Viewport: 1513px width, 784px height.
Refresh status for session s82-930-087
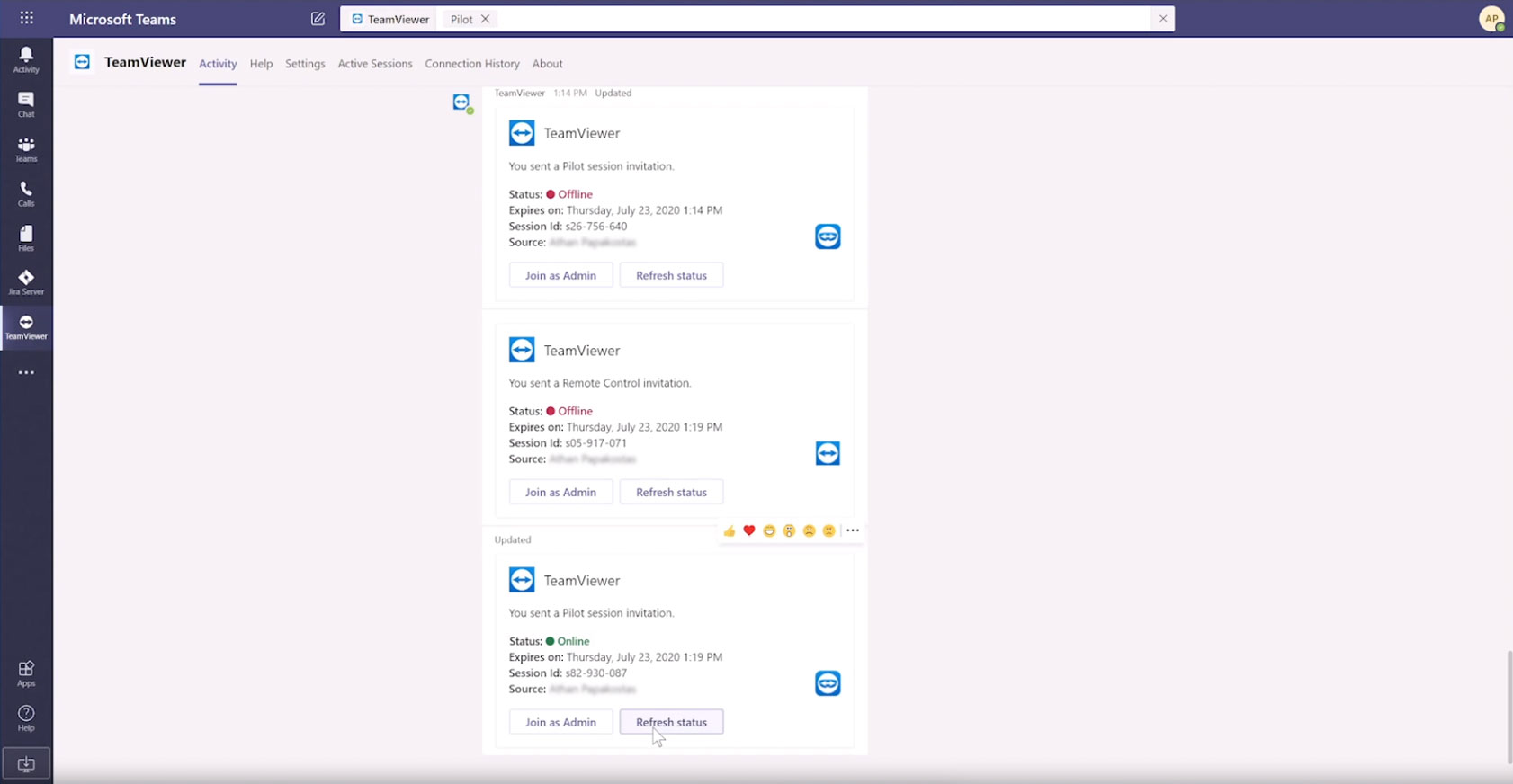coord(671,722)
